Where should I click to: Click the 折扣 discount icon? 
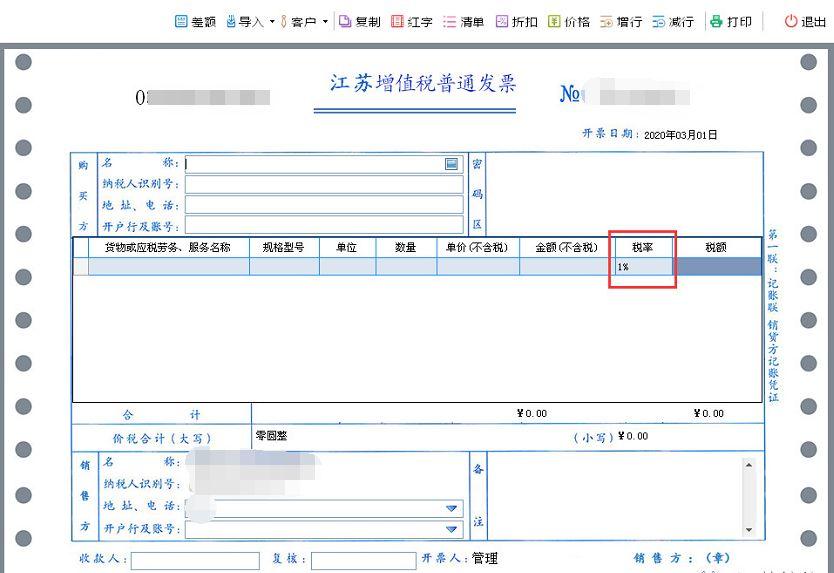(x=502, y=21)
